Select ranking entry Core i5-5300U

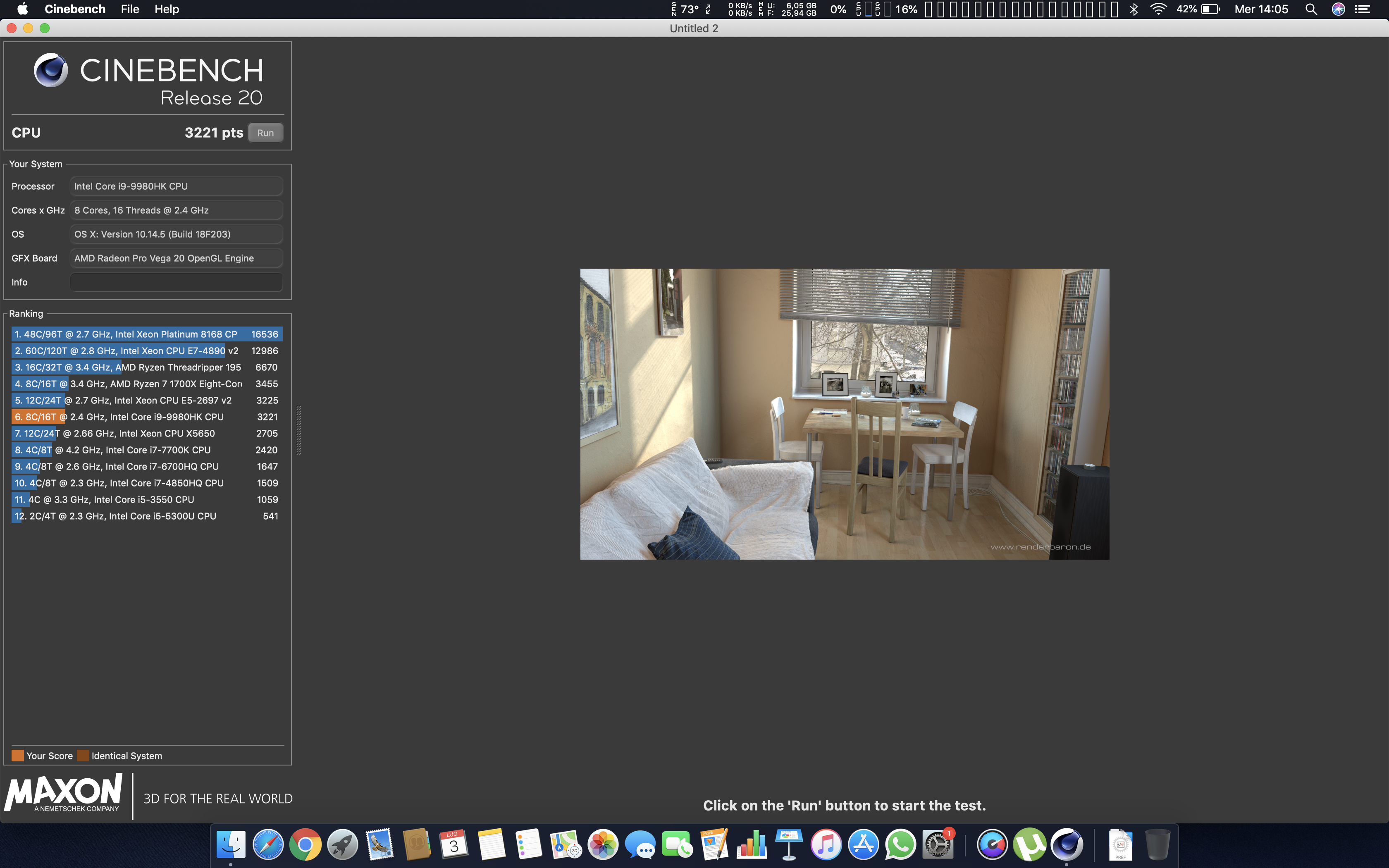tap(147, 516)
